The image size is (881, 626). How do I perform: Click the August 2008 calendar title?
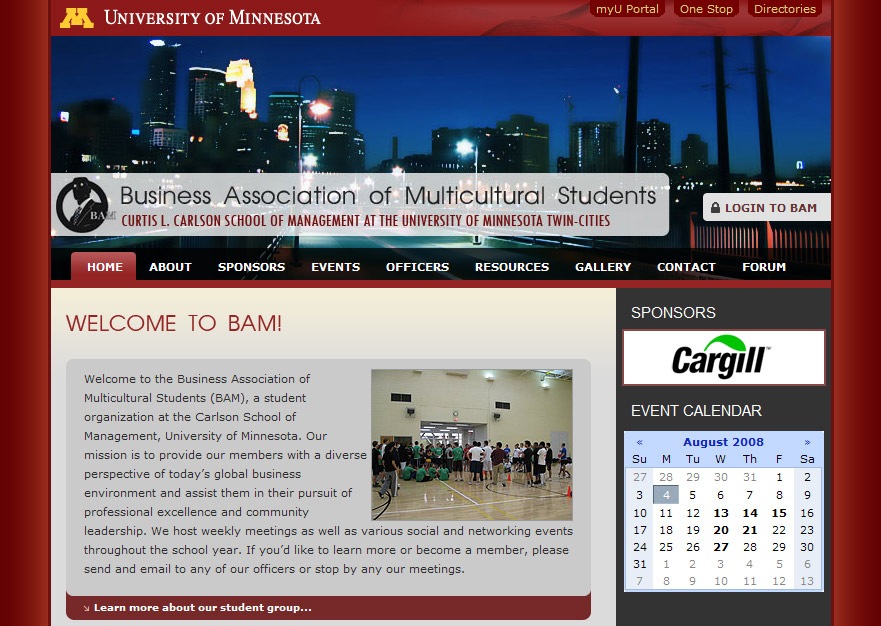point(723,442)
